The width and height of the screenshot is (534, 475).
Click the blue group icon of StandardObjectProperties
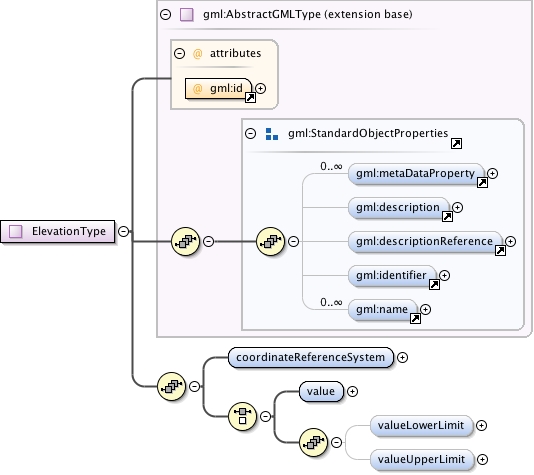click(272, 134)
